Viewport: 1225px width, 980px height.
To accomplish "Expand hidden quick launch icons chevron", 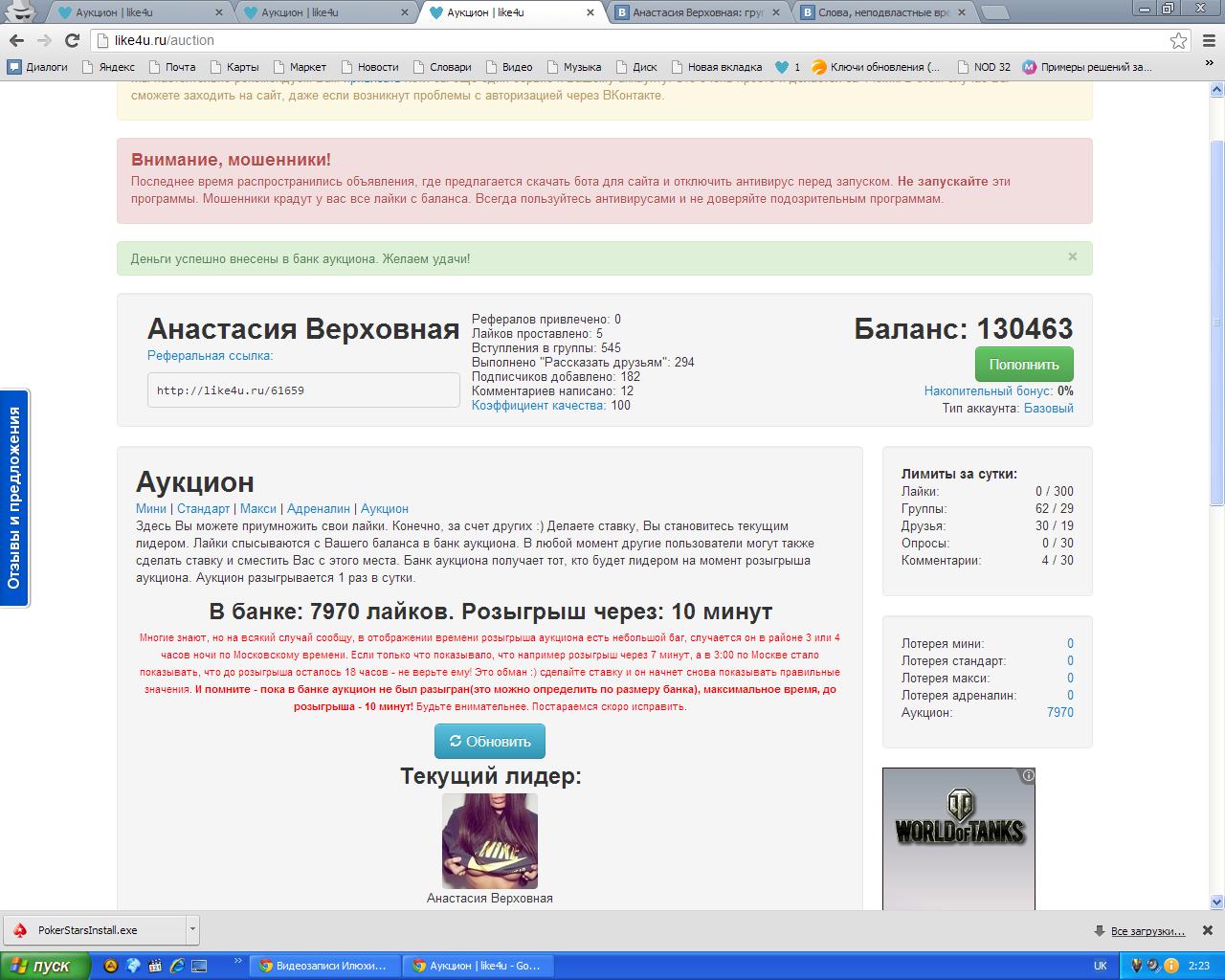I will (237, 961).
